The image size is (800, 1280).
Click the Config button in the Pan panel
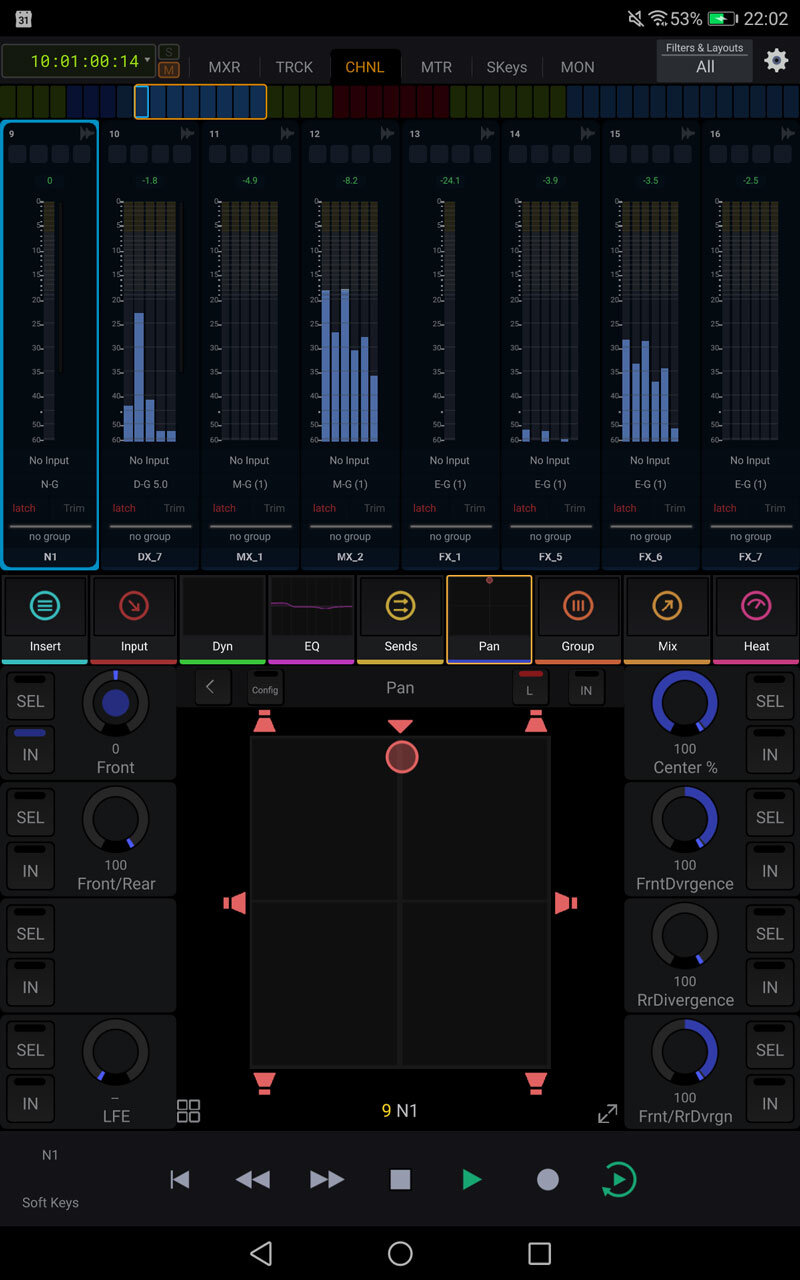[265, 687]
